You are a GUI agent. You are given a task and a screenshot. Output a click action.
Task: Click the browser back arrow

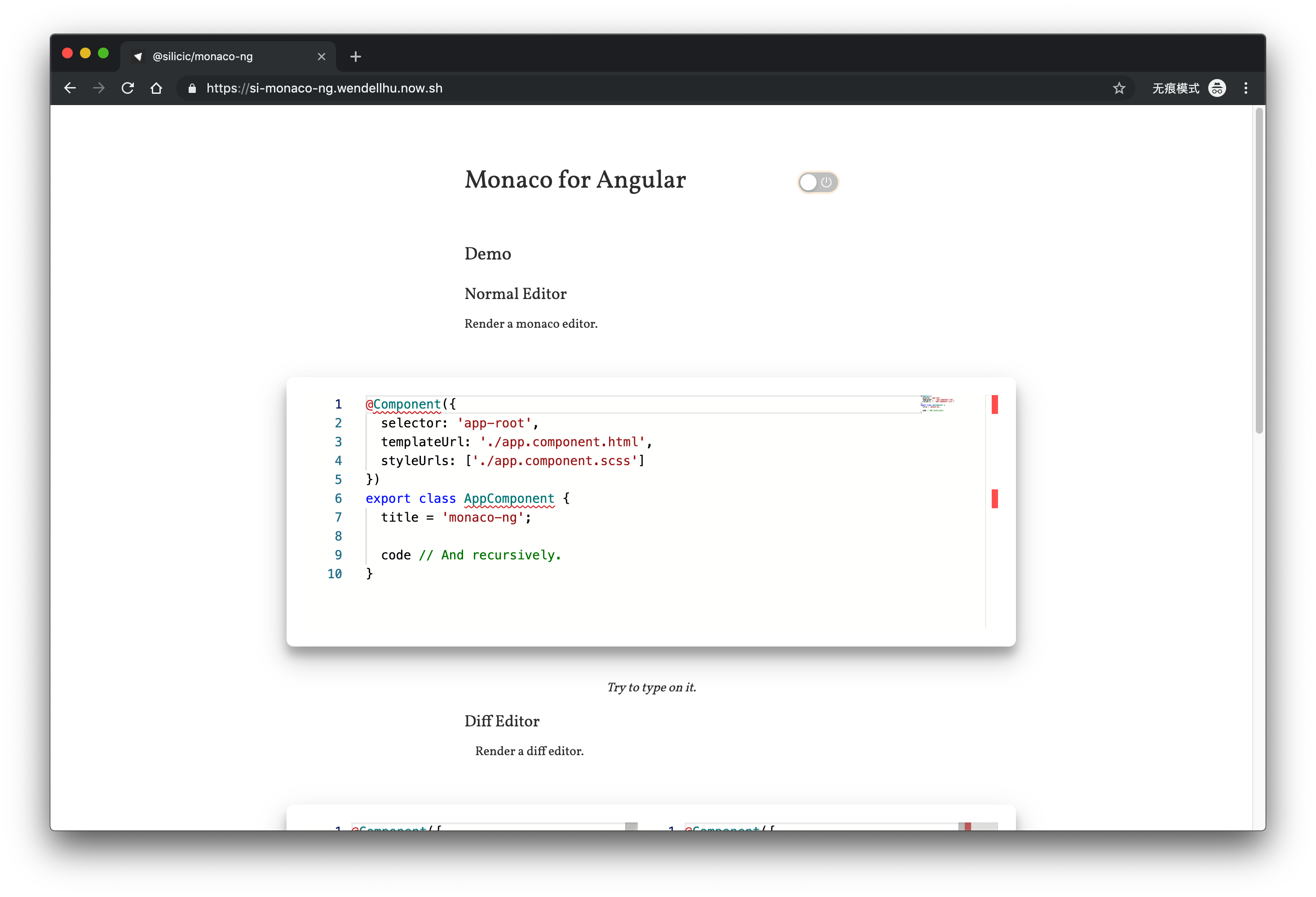(70, 88)
